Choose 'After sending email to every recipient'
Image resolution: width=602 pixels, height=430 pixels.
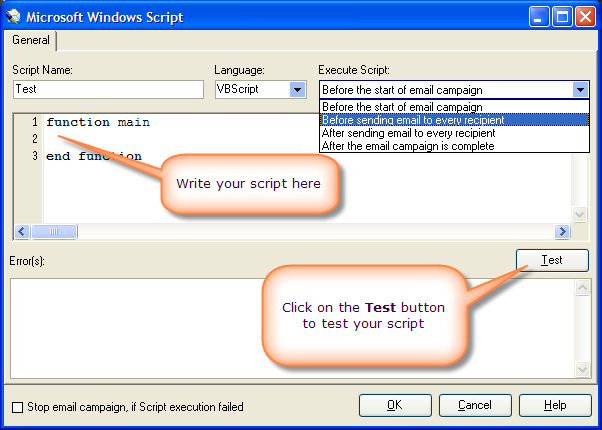pyautogui.click(x=454, y=133)
